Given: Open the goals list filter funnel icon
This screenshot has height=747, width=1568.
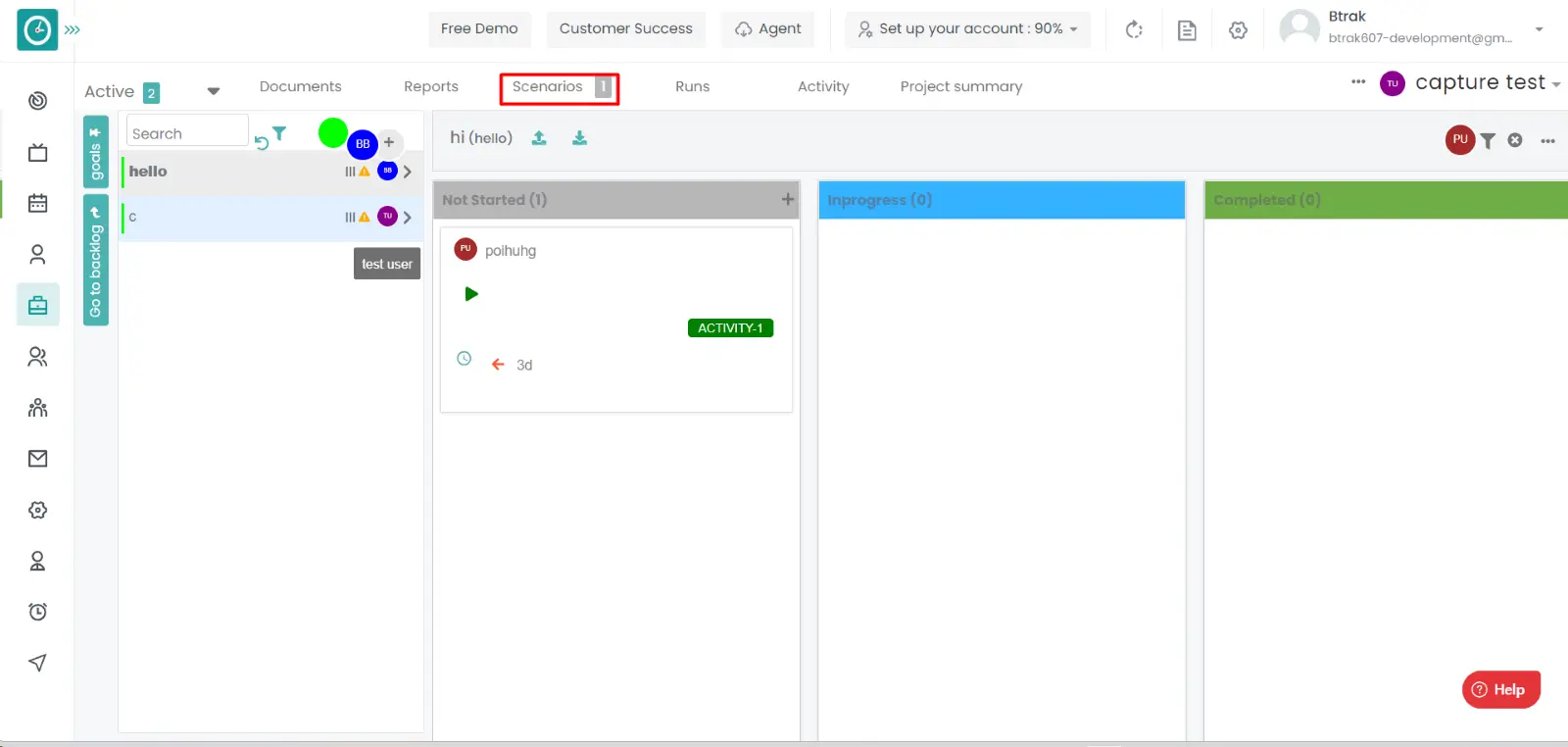Looking at the screenshot, I should (279, 133).
